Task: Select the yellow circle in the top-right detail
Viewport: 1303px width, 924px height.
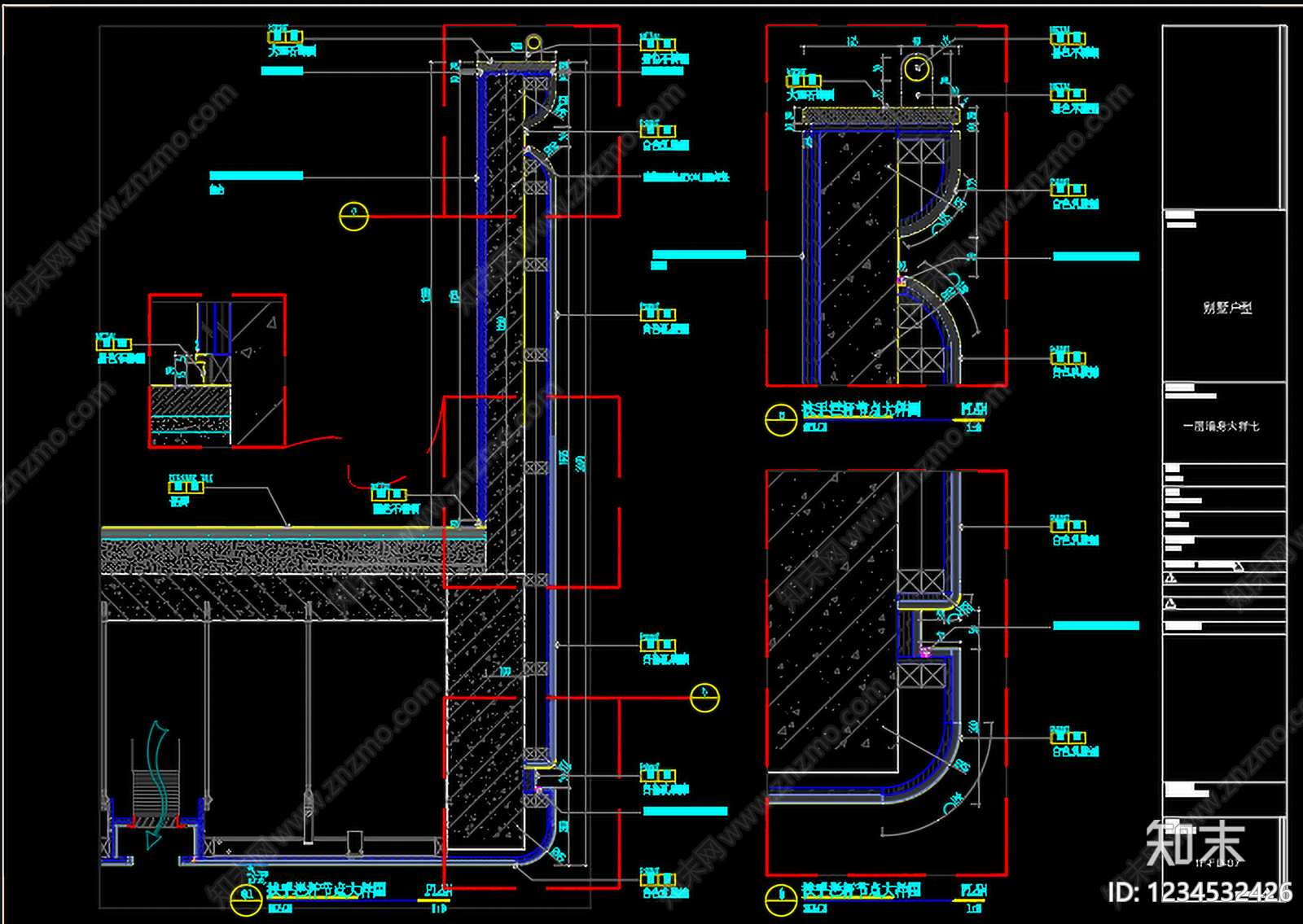Action: (x=917, y=68)
